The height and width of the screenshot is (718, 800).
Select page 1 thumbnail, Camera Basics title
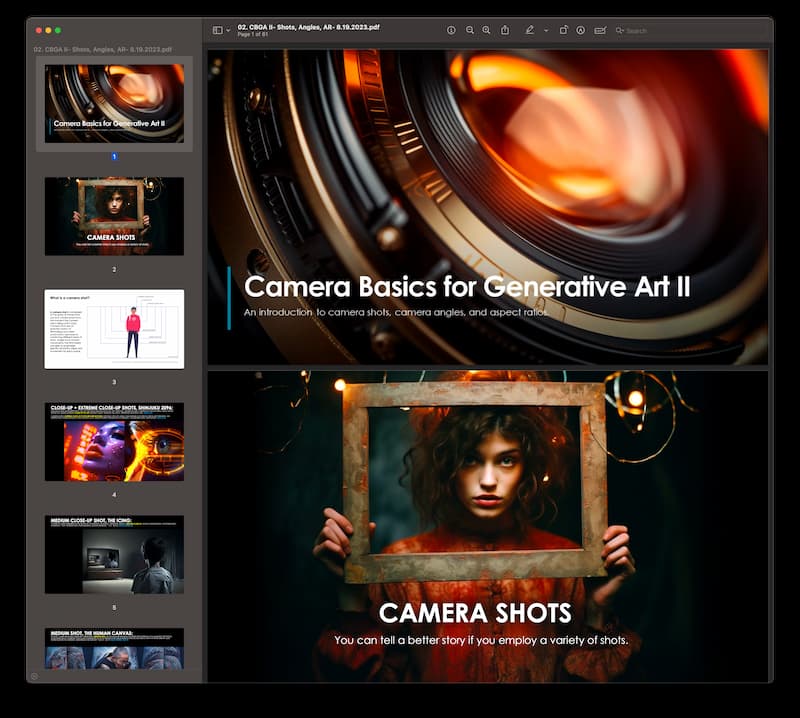click(x=114, y=103)
